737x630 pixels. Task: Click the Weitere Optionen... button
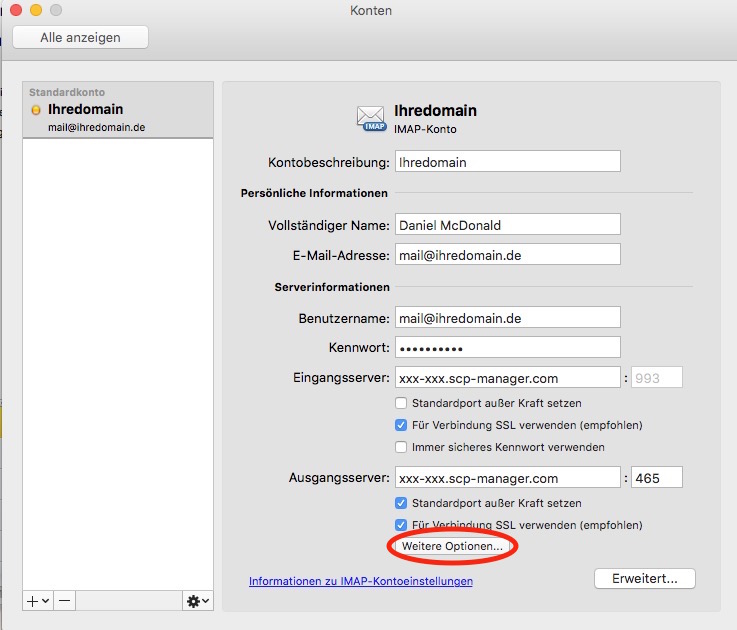tap(452, 547)
